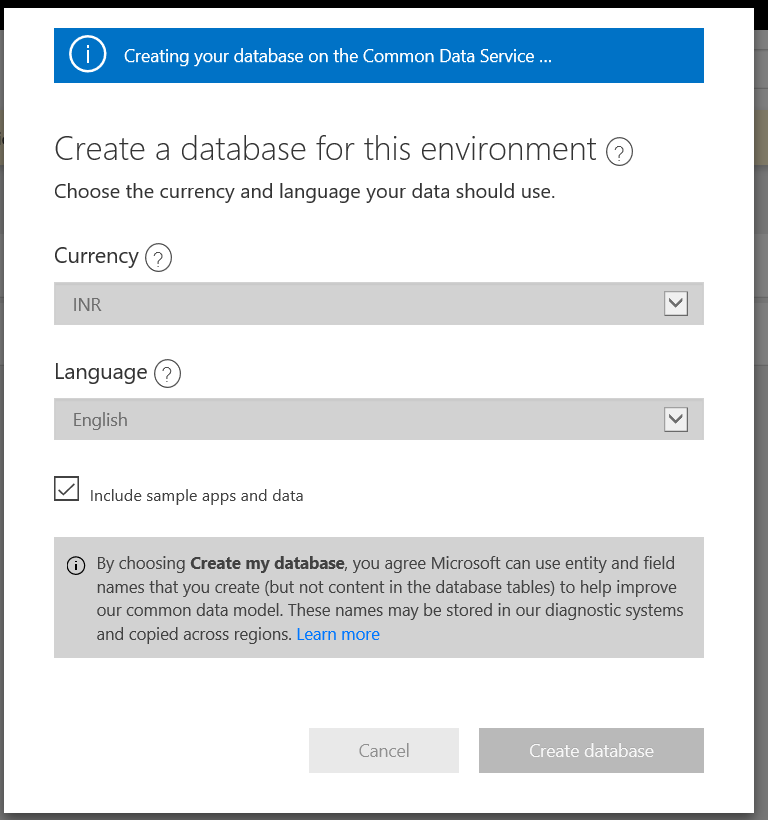The image size is (768, 820).
Task: Click the Language field label
Action: pyautogui.click(x=101, y=372)
